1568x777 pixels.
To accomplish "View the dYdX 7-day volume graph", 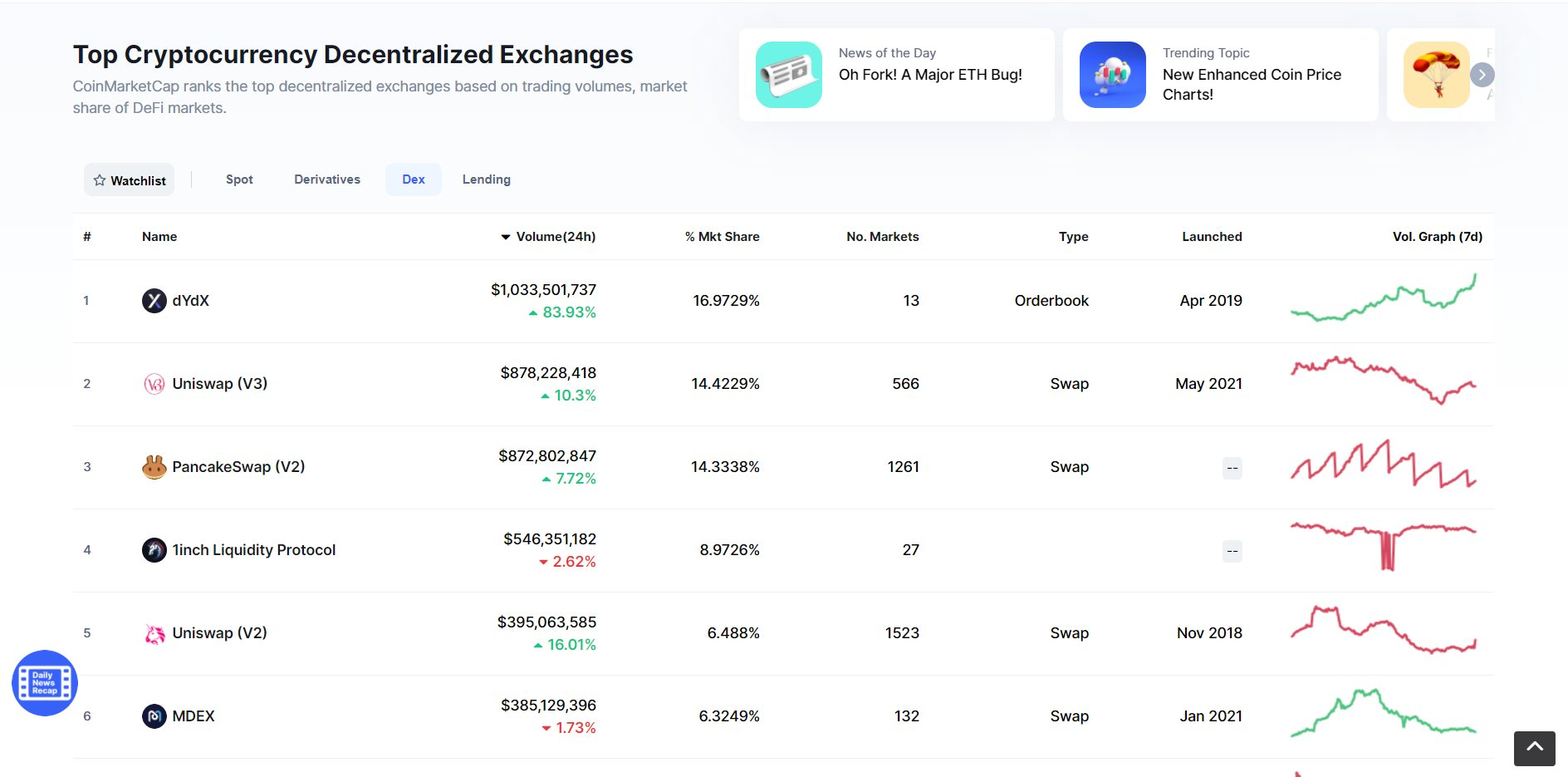I will point(1384,298).
